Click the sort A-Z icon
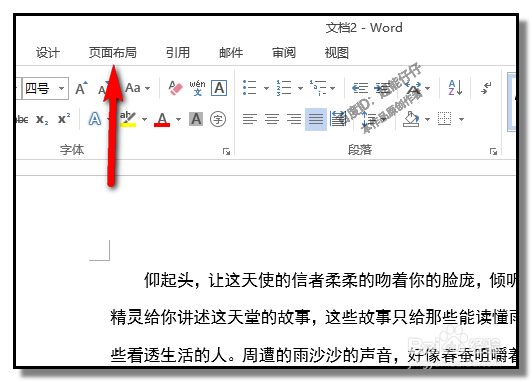The width and height of the screenshot is (532, 382). pyautogui.click(x=455, y=88)
